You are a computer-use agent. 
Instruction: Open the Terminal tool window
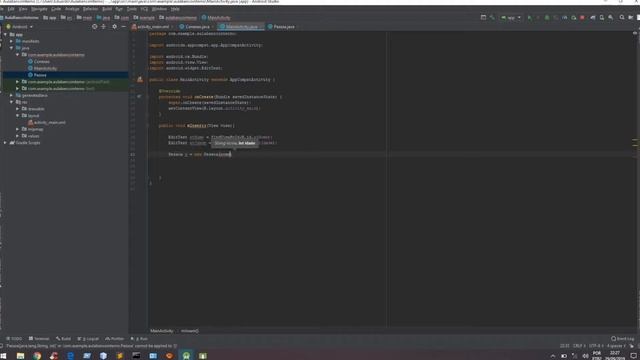click(39, 339)
